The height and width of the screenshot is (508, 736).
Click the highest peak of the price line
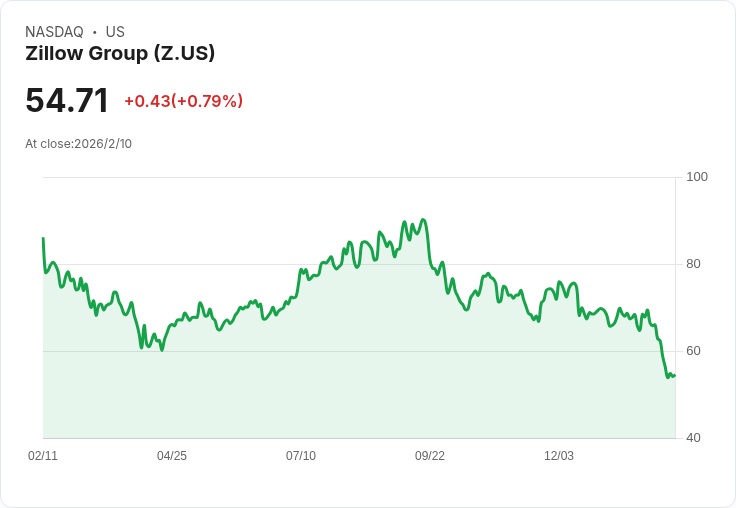point(424,220)
